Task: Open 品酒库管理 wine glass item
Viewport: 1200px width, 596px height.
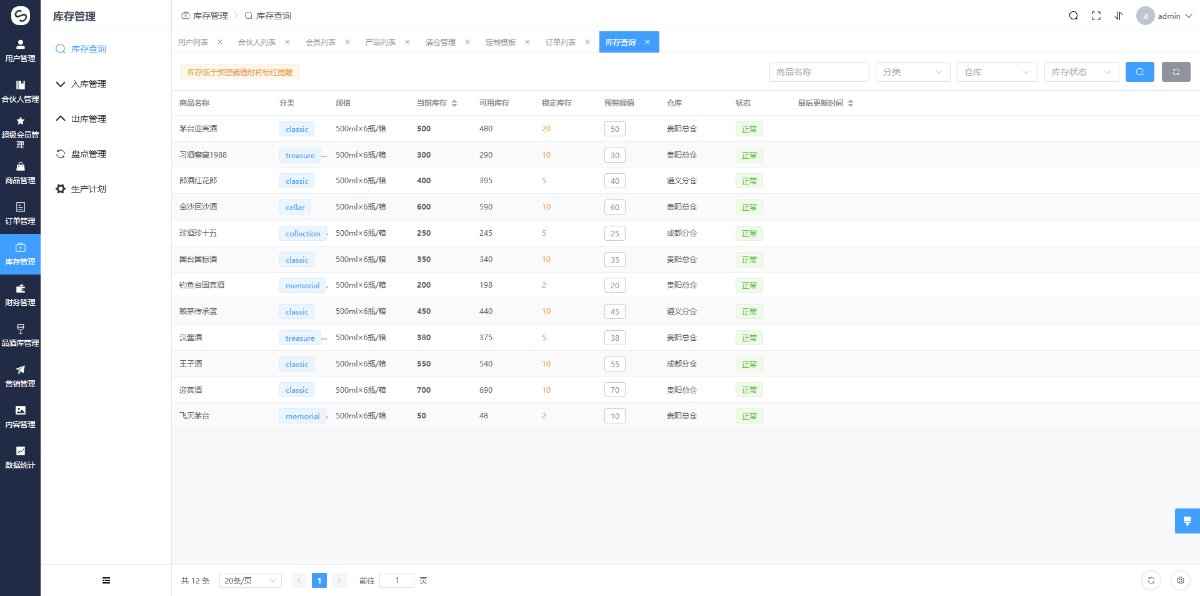Action: tap(20, 336)
